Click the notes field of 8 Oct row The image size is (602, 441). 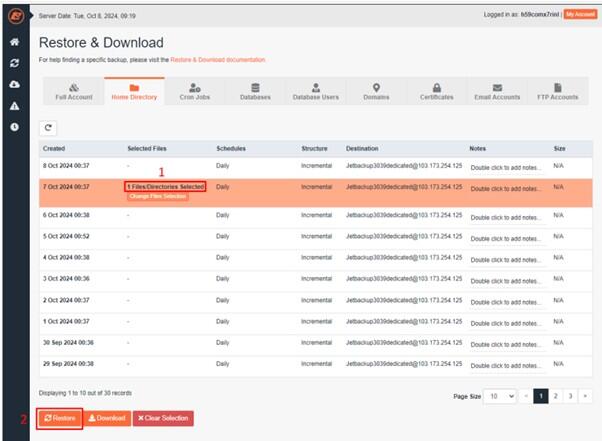click(506, 168)
